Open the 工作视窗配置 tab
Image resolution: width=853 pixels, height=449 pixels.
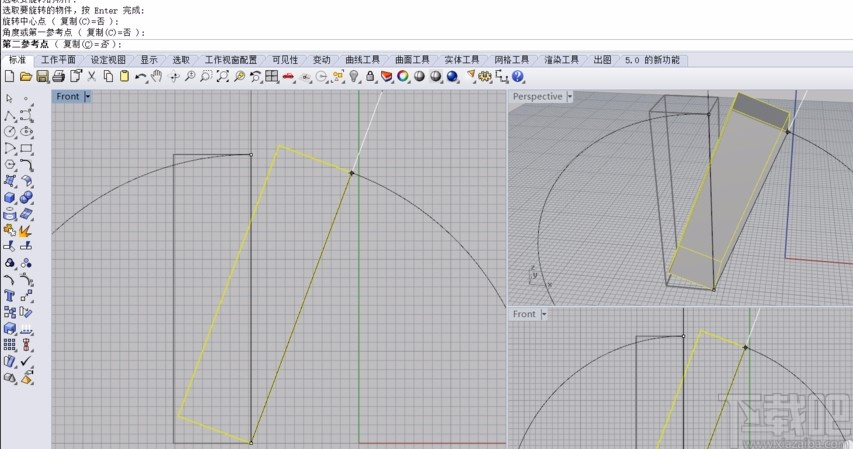231,60
